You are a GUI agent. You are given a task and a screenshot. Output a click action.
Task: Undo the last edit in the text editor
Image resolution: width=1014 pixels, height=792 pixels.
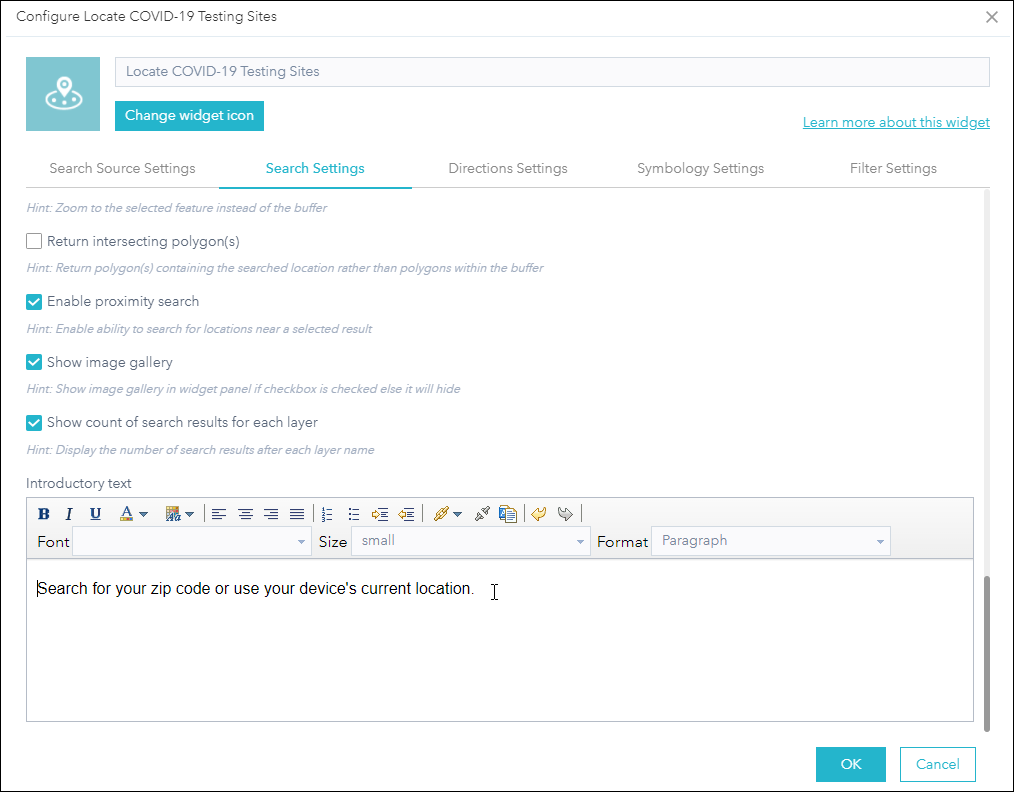point(539,513)
